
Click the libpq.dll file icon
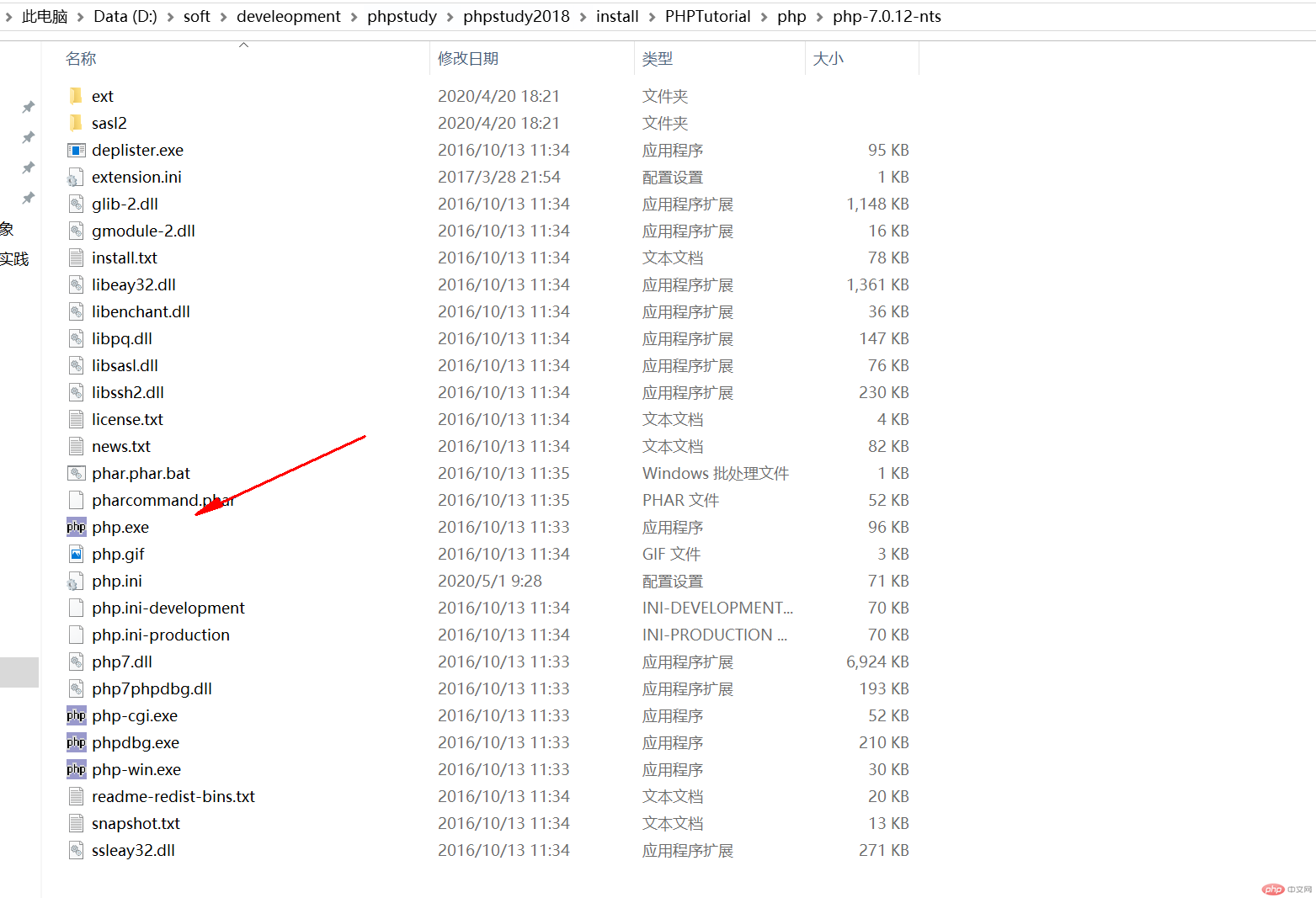(x=76, y=338)
